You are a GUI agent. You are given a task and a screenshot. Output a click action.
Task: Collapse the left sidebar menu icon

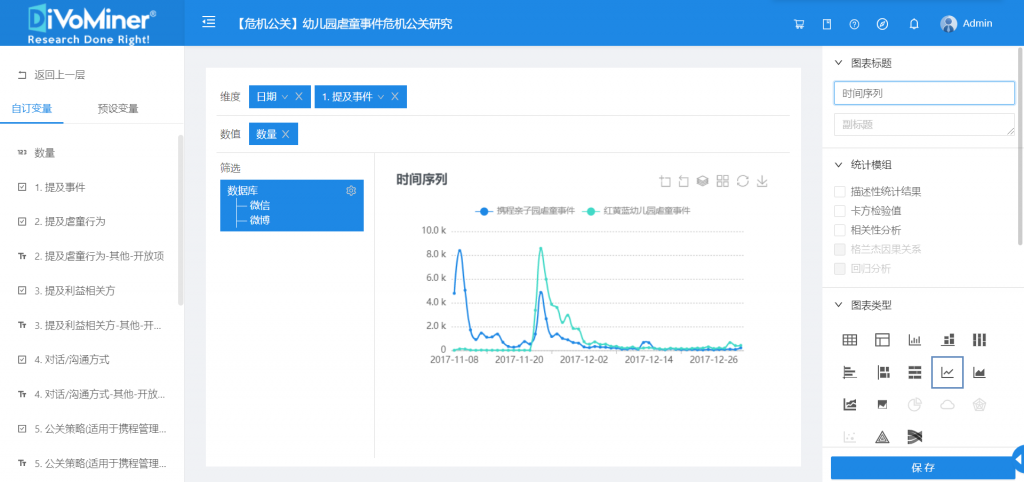[x=208, y=22]
